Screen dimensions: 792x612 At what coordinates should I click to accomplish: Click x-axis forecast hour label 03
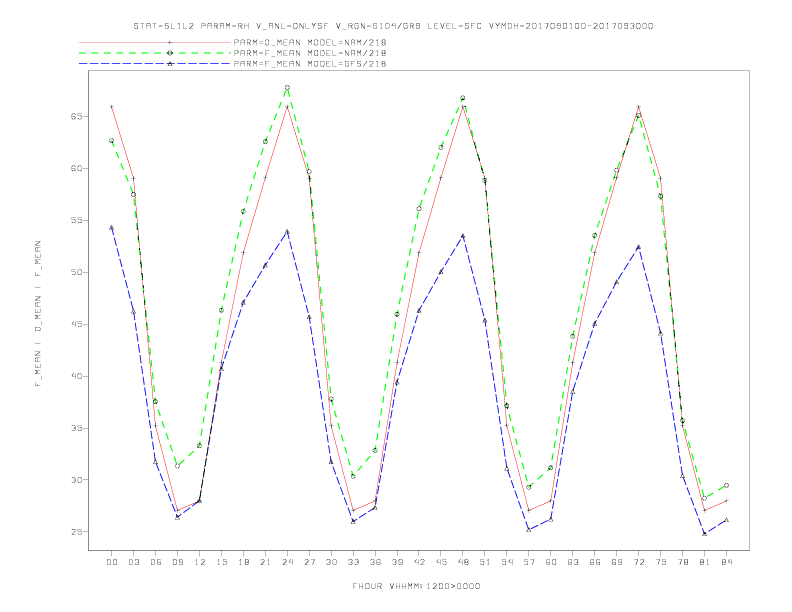pyautogui.click(x=133, y=562)
